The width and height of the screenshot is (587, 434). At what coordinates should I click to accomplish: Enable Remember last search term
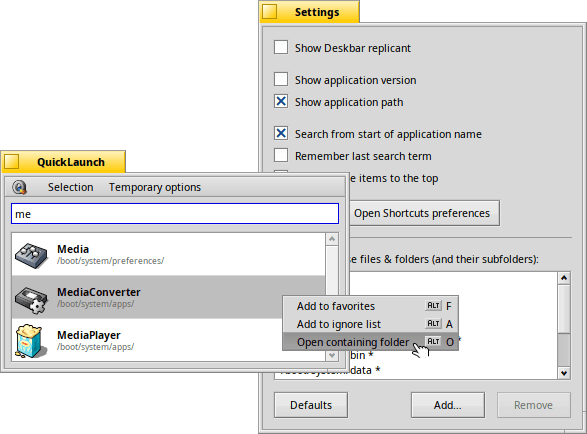(x=281, y=155)
